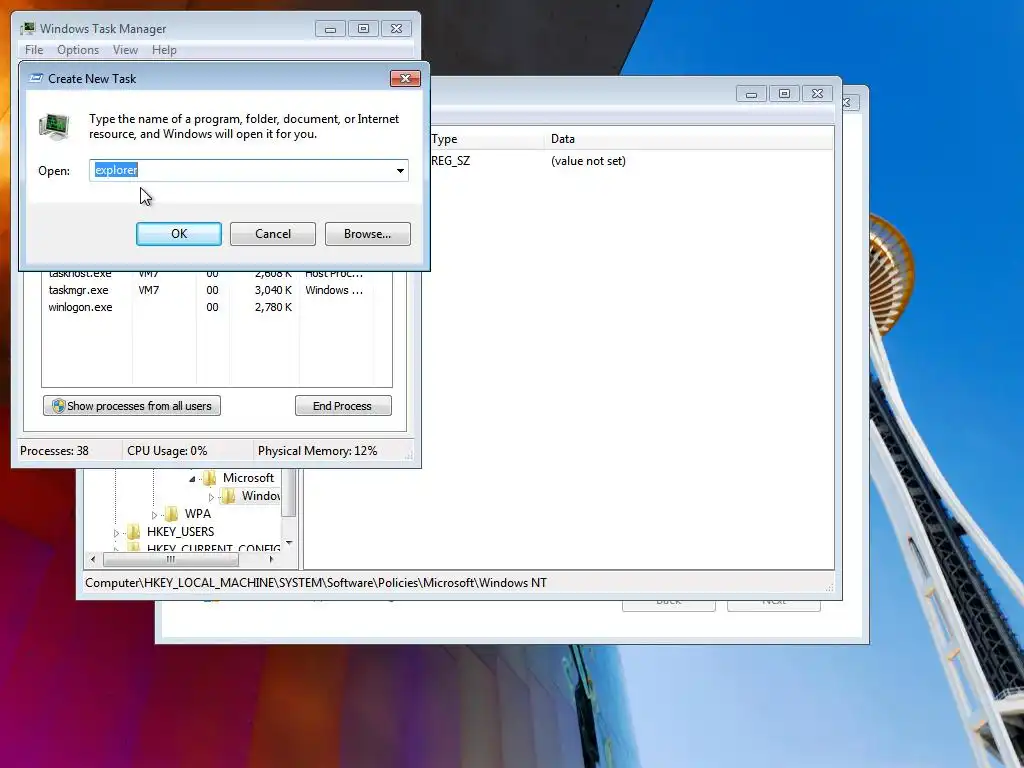Click the Browse... button
The image size is (1024, 768).
pyautogui.click(x=368, y=234)
